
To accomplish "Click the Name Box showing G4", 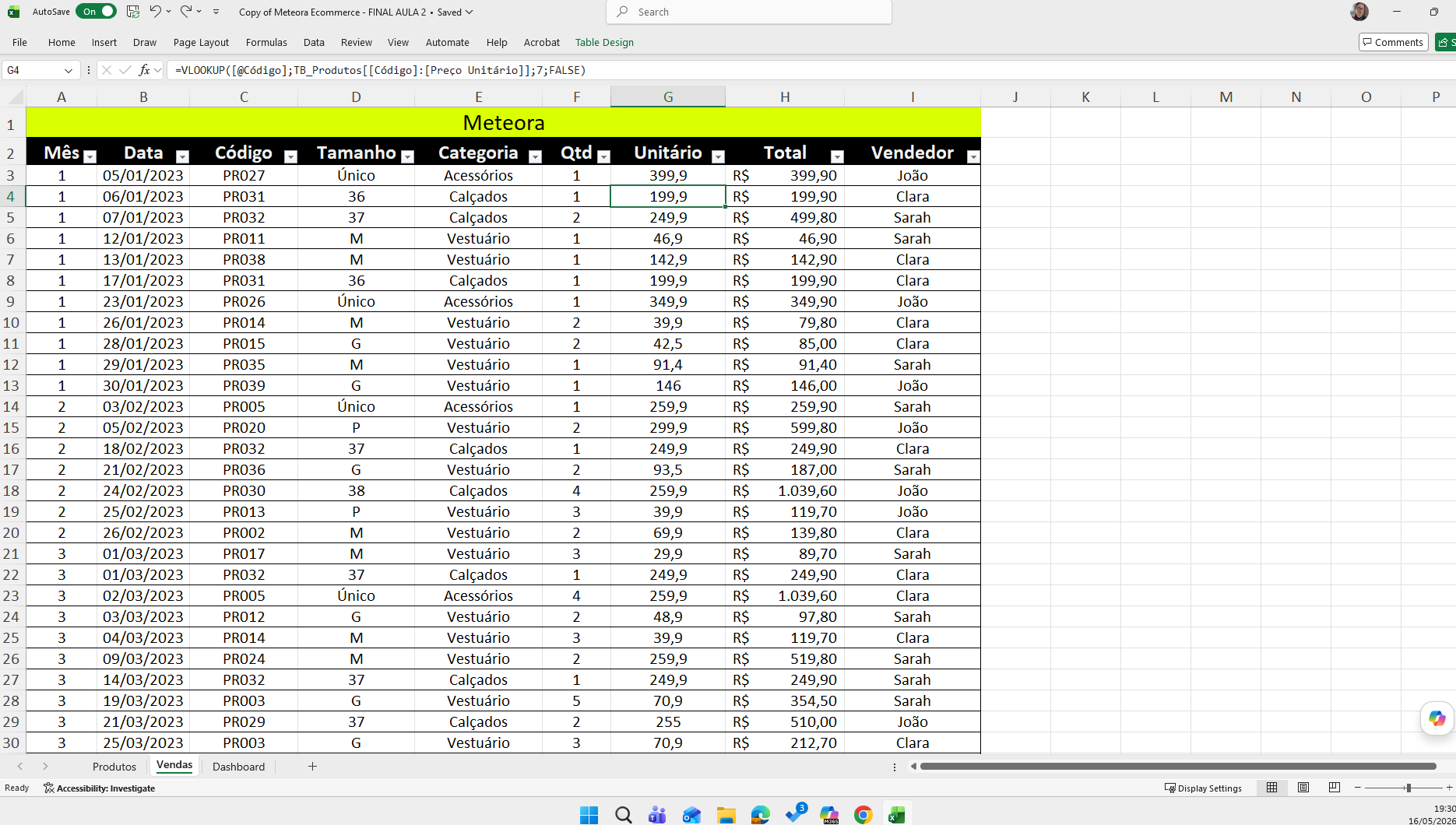I will pyautogui.click(x=31, y=70).
